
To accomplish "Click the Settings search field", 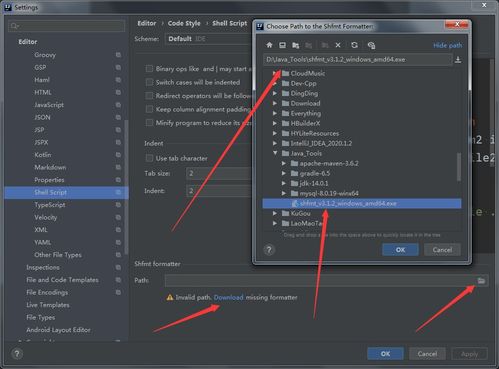I will click(67, 26).
